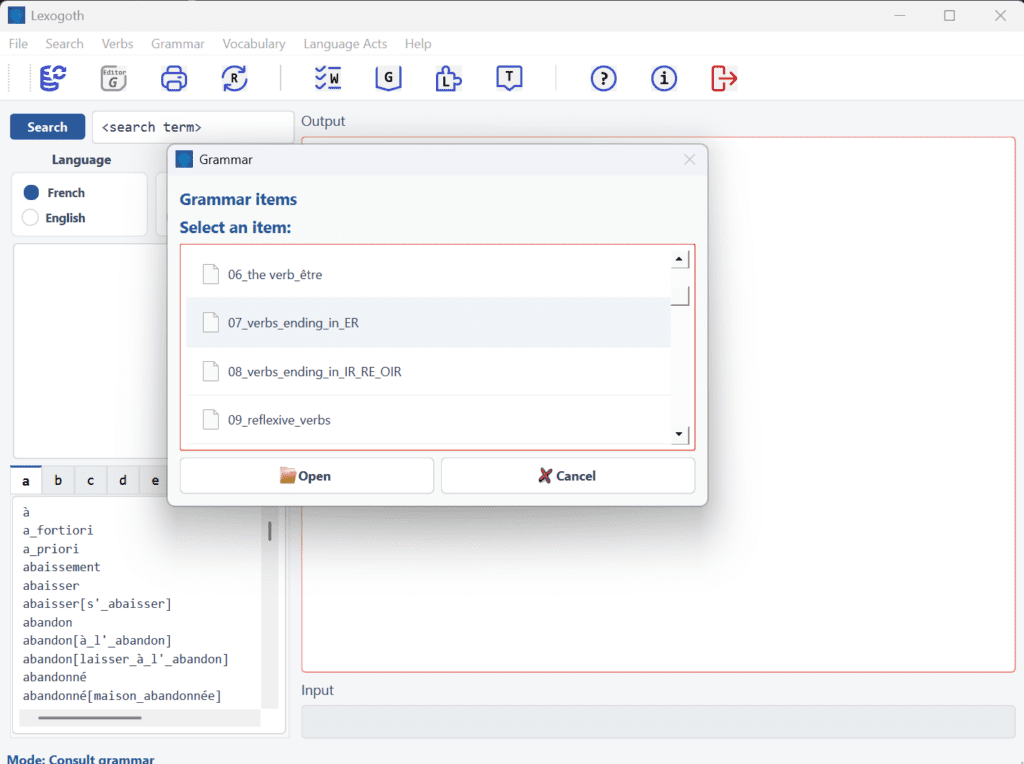
Task: Select 08_verbs_ending_in_IR_RE_OIR grammar item
Action: [x=428, y=372]
